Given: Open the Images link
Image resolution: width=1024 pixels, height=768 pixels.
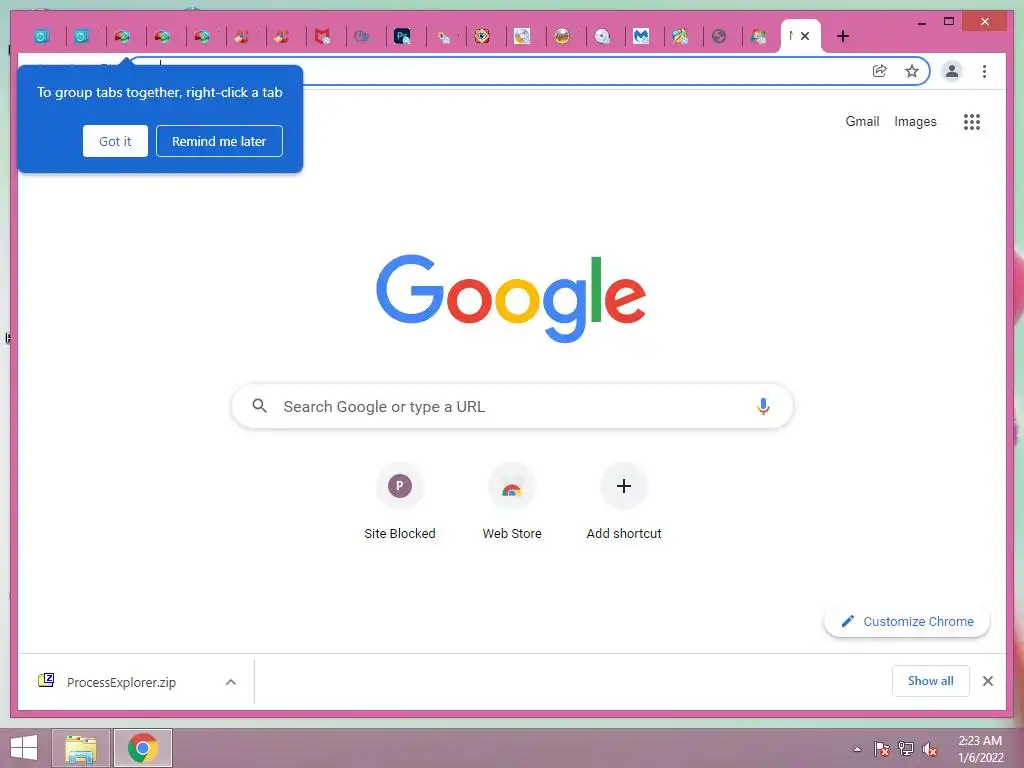Looking at the screenshot, I should pos(915,121).
